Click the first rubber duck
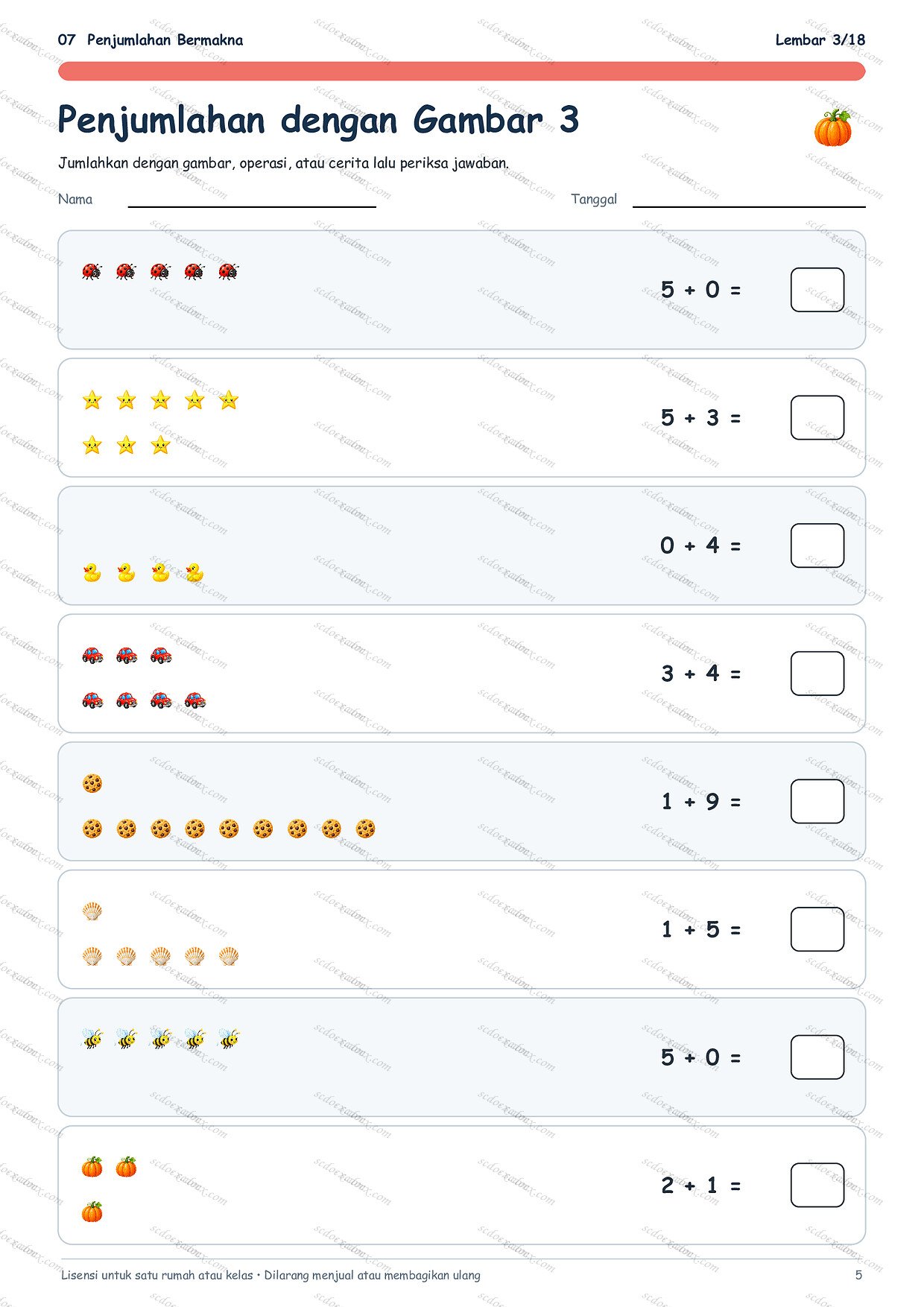 tap(92, 573)
